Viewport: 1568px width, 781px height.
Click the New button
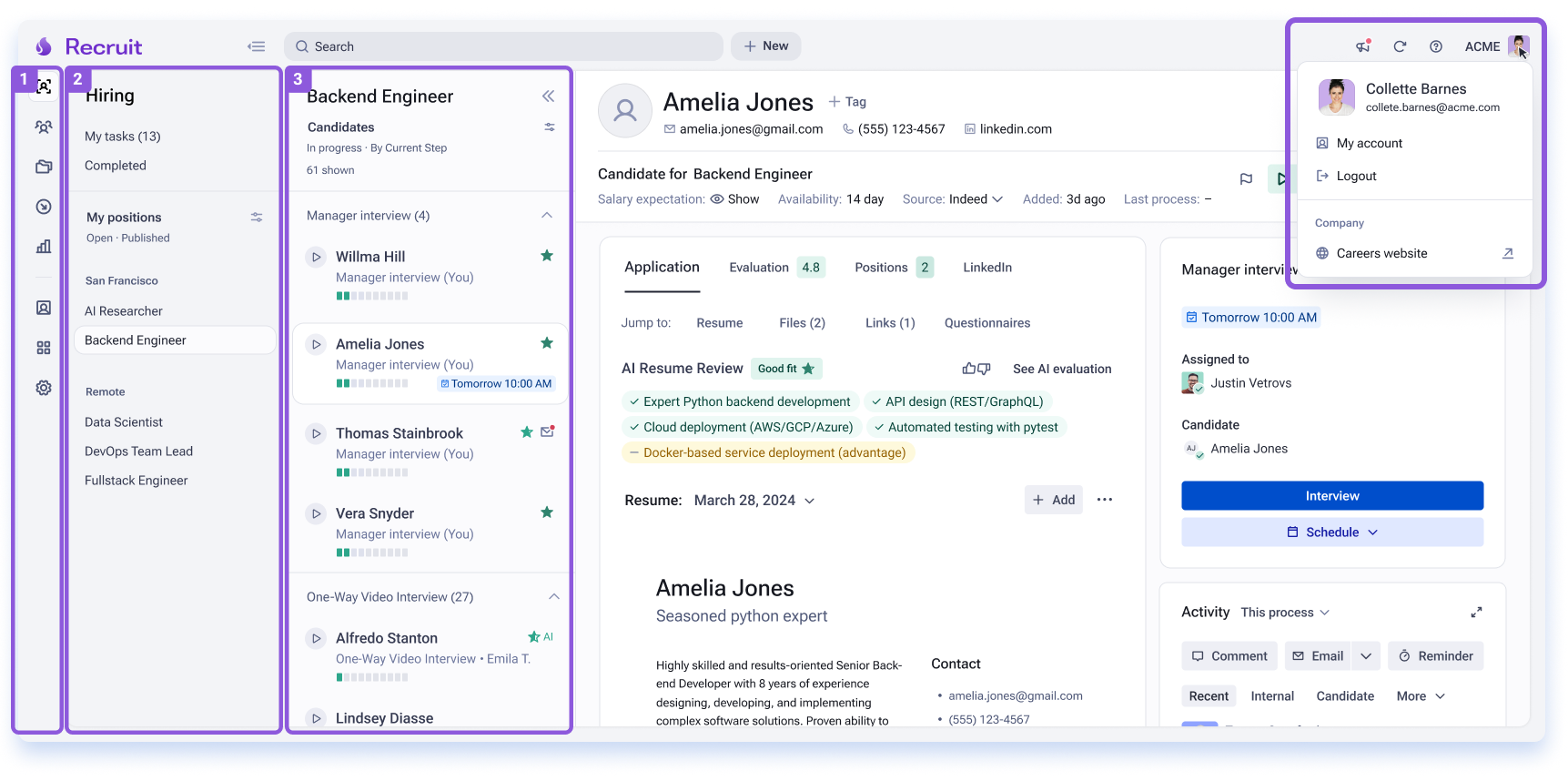[x=766, y=46]
